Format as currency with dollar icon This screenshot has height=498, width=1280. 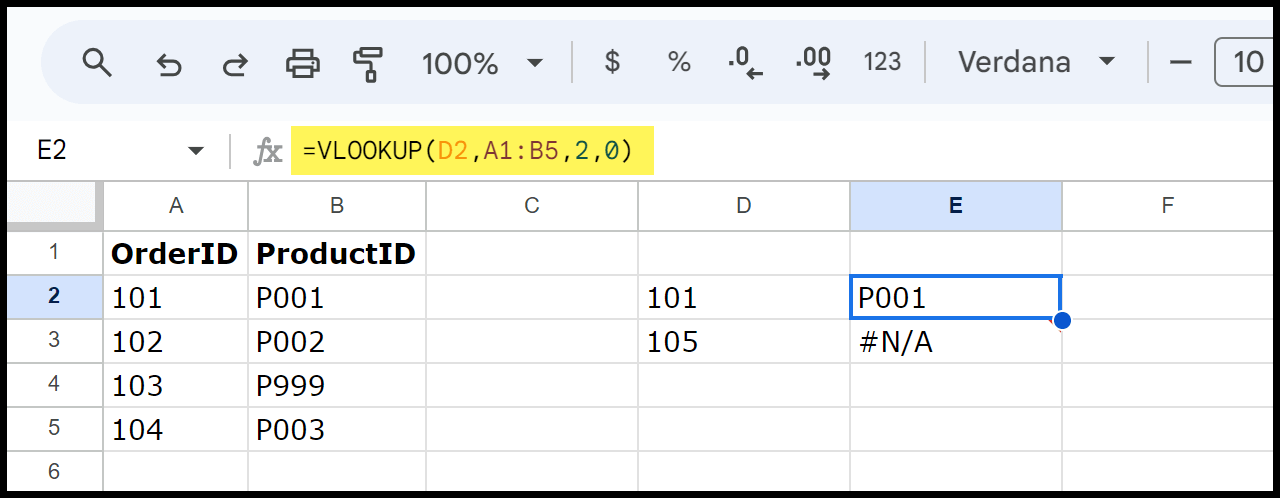(613, 62)
